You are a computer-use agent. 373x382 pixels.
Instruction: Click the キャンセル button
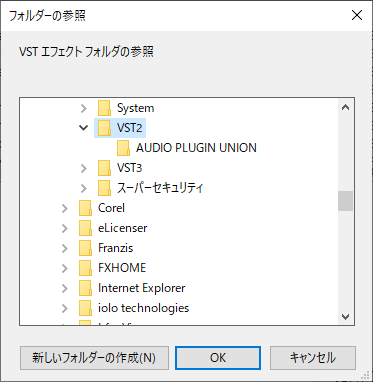point(313,358)
